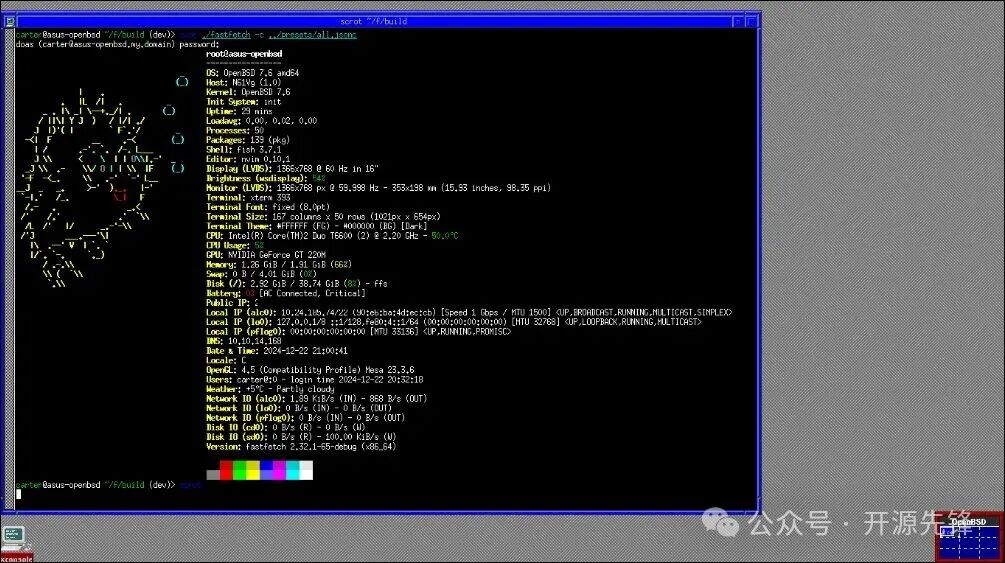Click the Memory usage line
Viewport: 1005px width, 563px height.
coord(279,264)
